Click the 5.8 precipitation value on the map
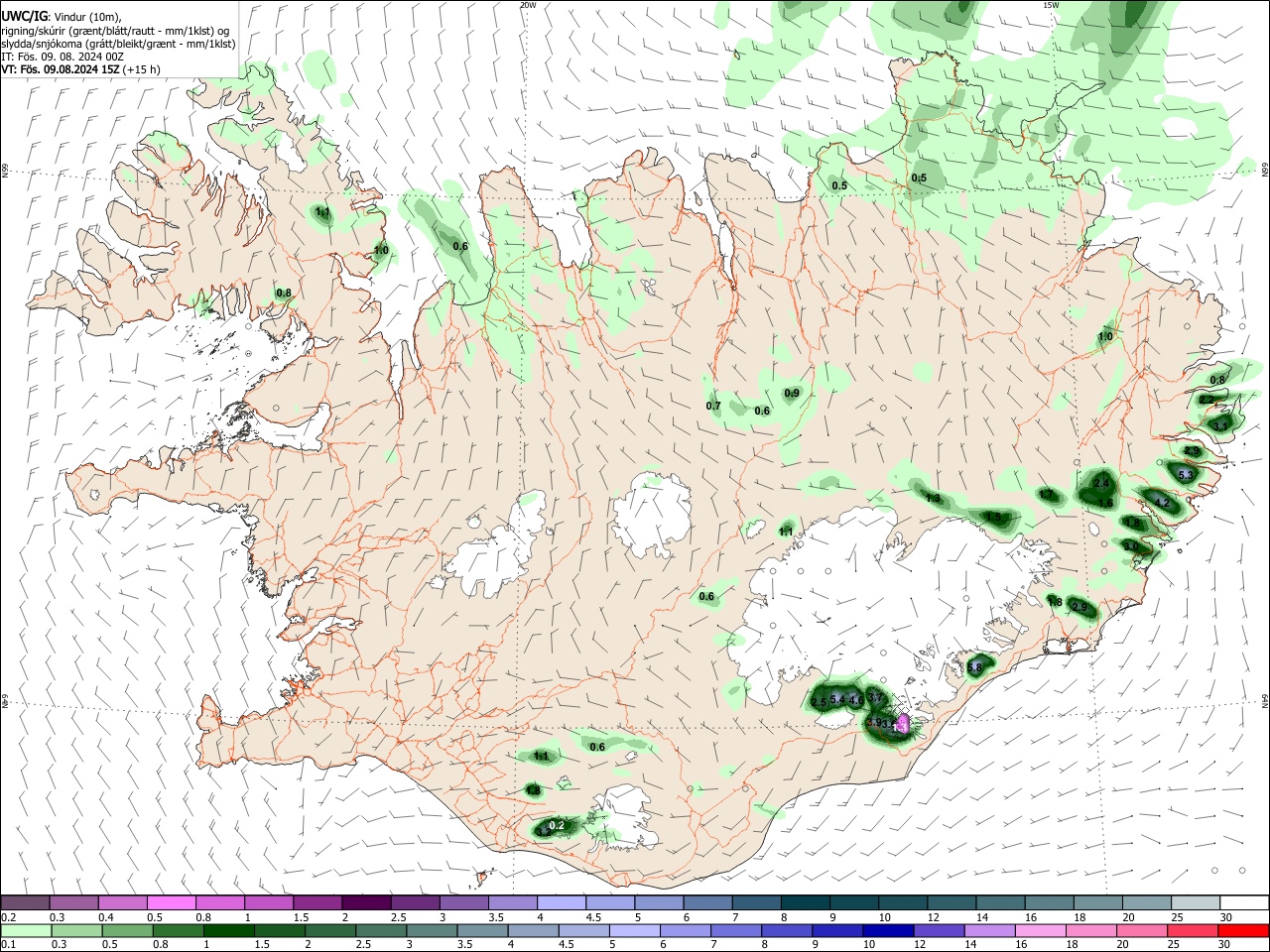 [x=974, y=668]
